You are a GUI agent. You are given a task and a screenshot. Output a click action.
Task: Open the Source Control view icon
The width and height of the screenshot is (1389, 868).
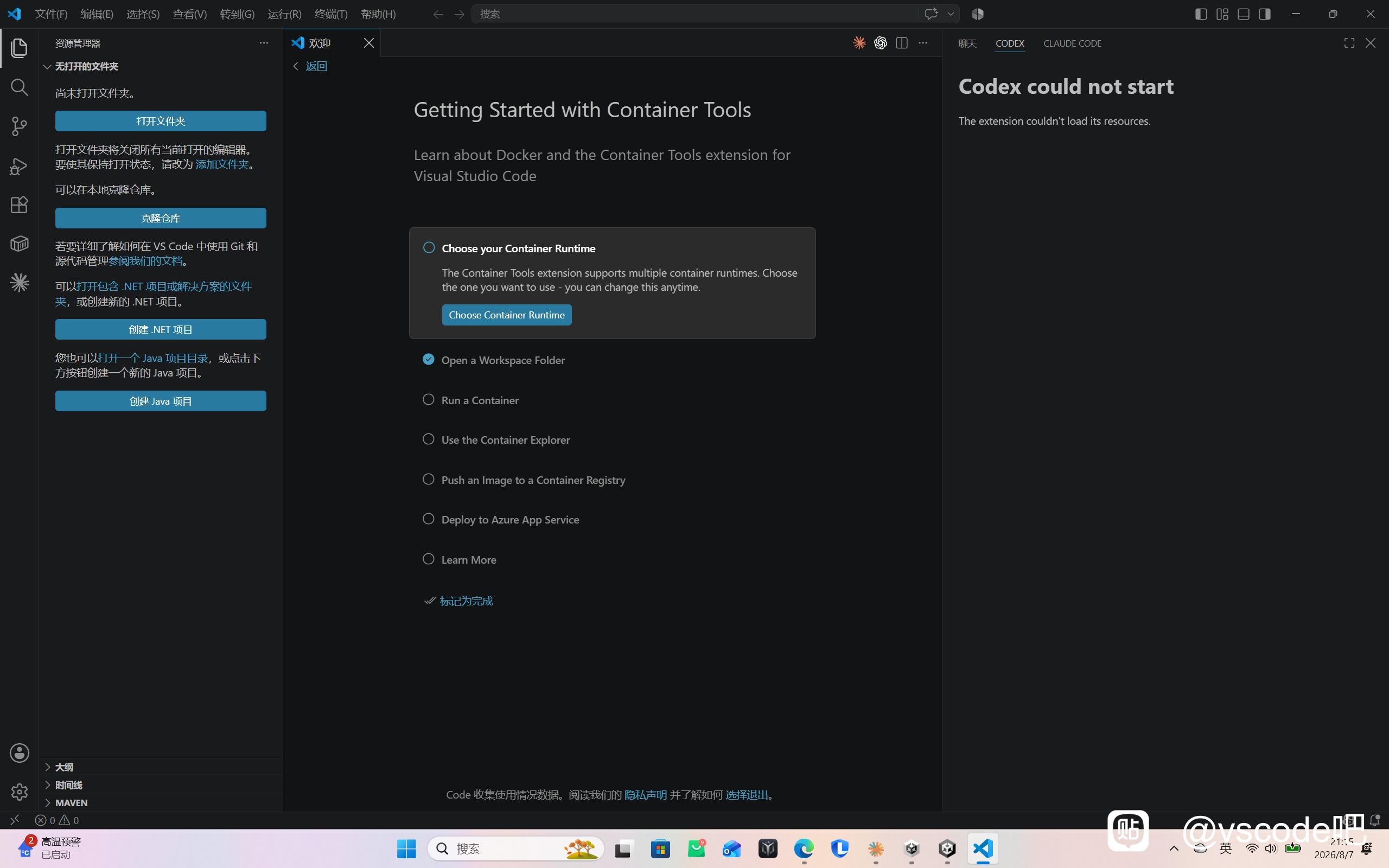click(19, 126)
